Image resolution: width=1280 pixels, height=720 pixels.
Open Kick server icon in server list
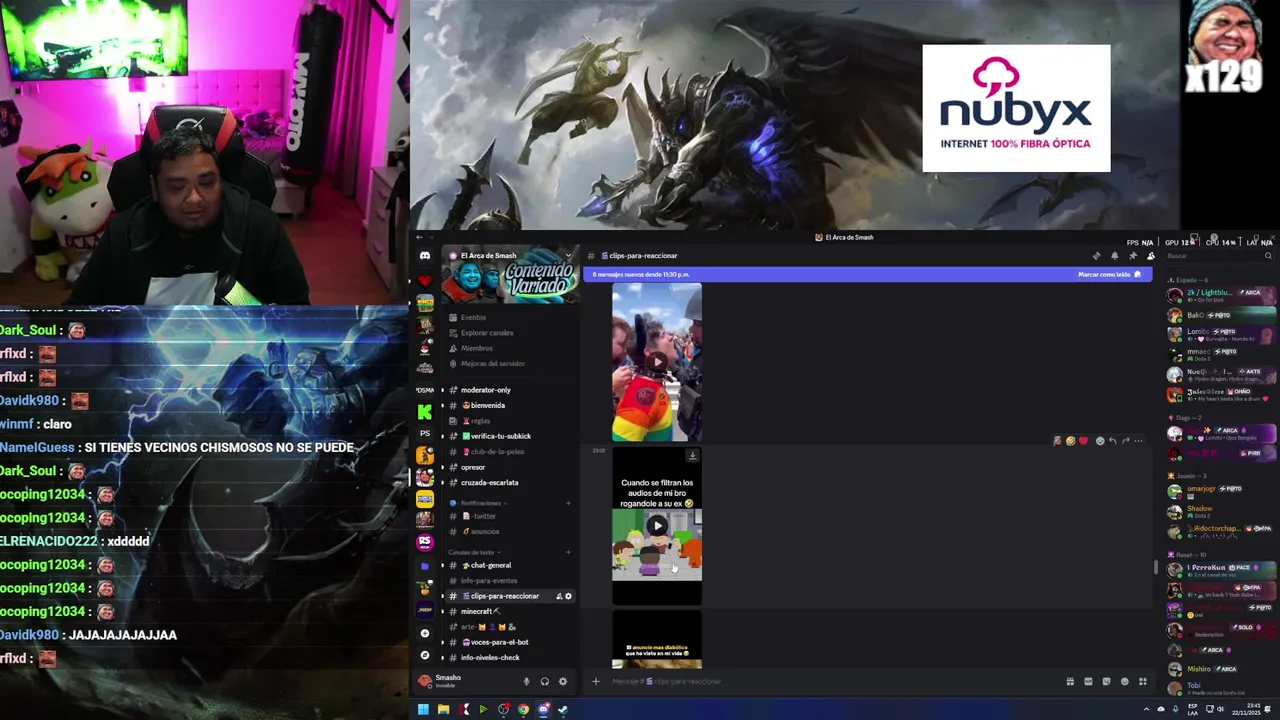pos(425,411)
